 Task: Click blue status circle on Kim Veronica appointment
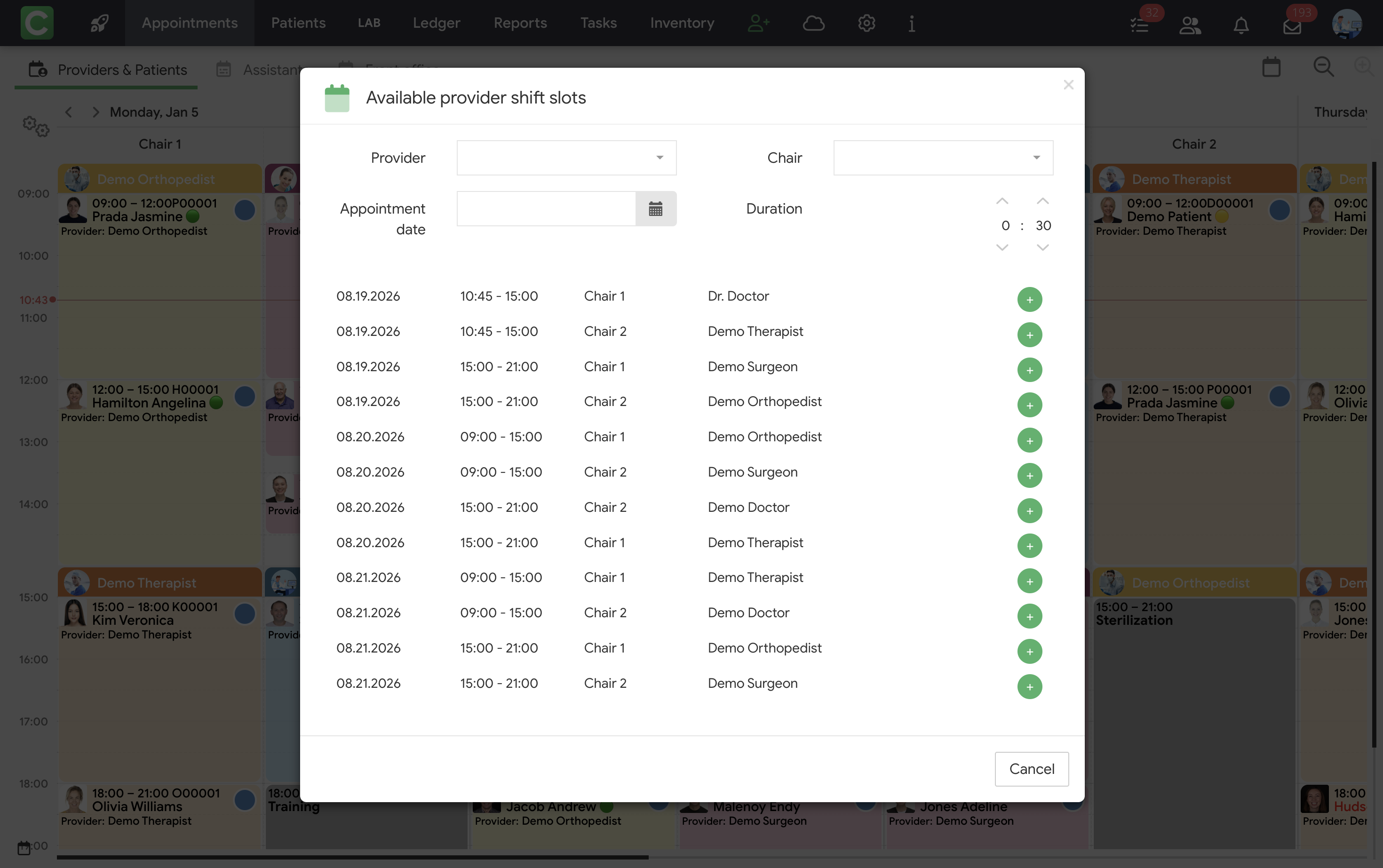click(245, 613)
